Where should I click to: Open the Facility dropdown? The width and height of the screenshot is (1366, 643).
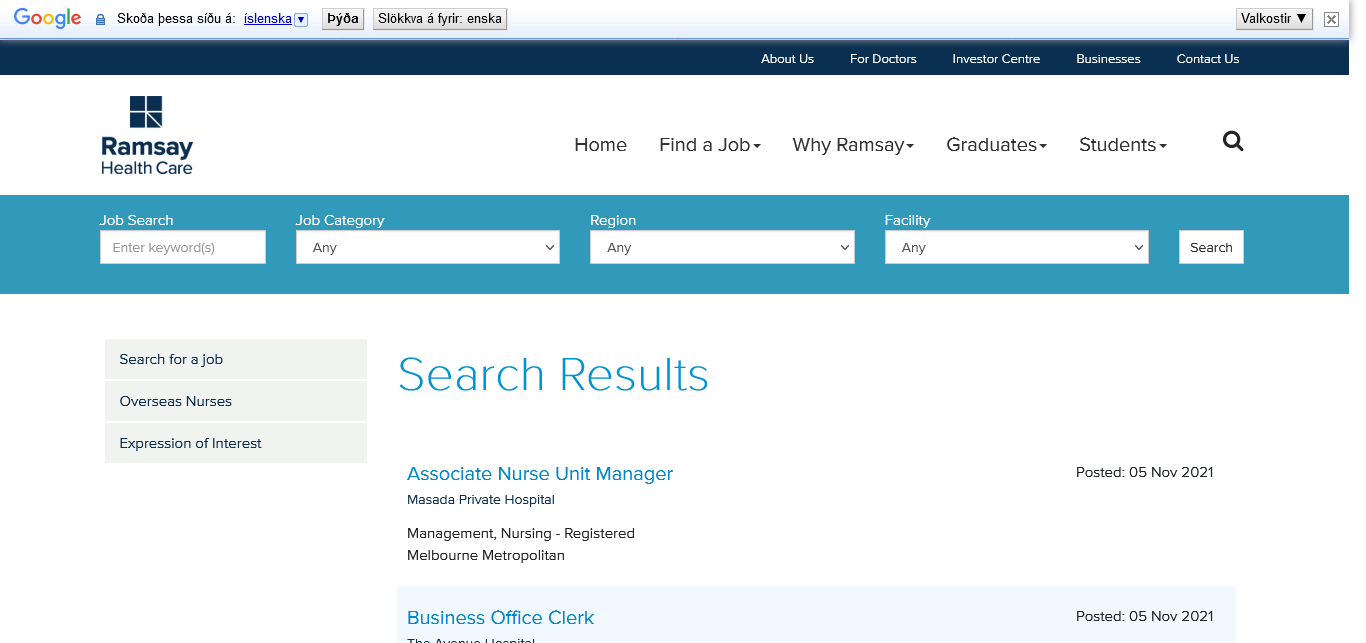click(x=1016, y=247)
